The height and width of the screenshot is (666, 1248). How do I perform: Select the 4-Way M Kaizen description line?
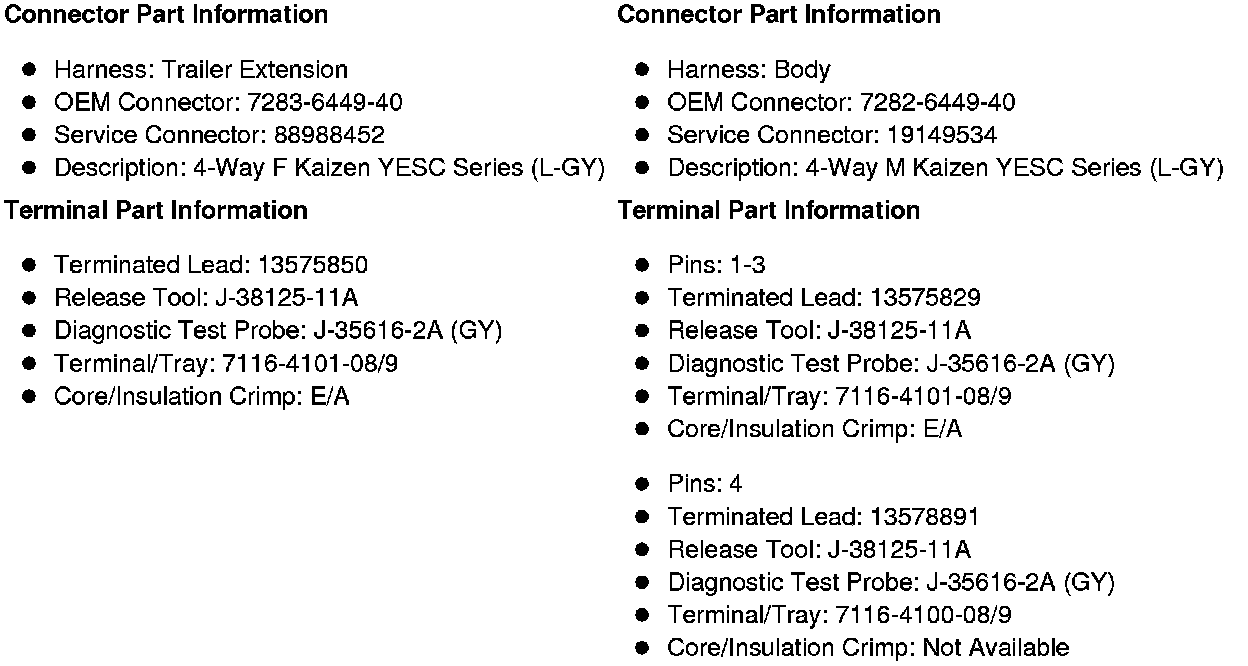pos(945,168)
